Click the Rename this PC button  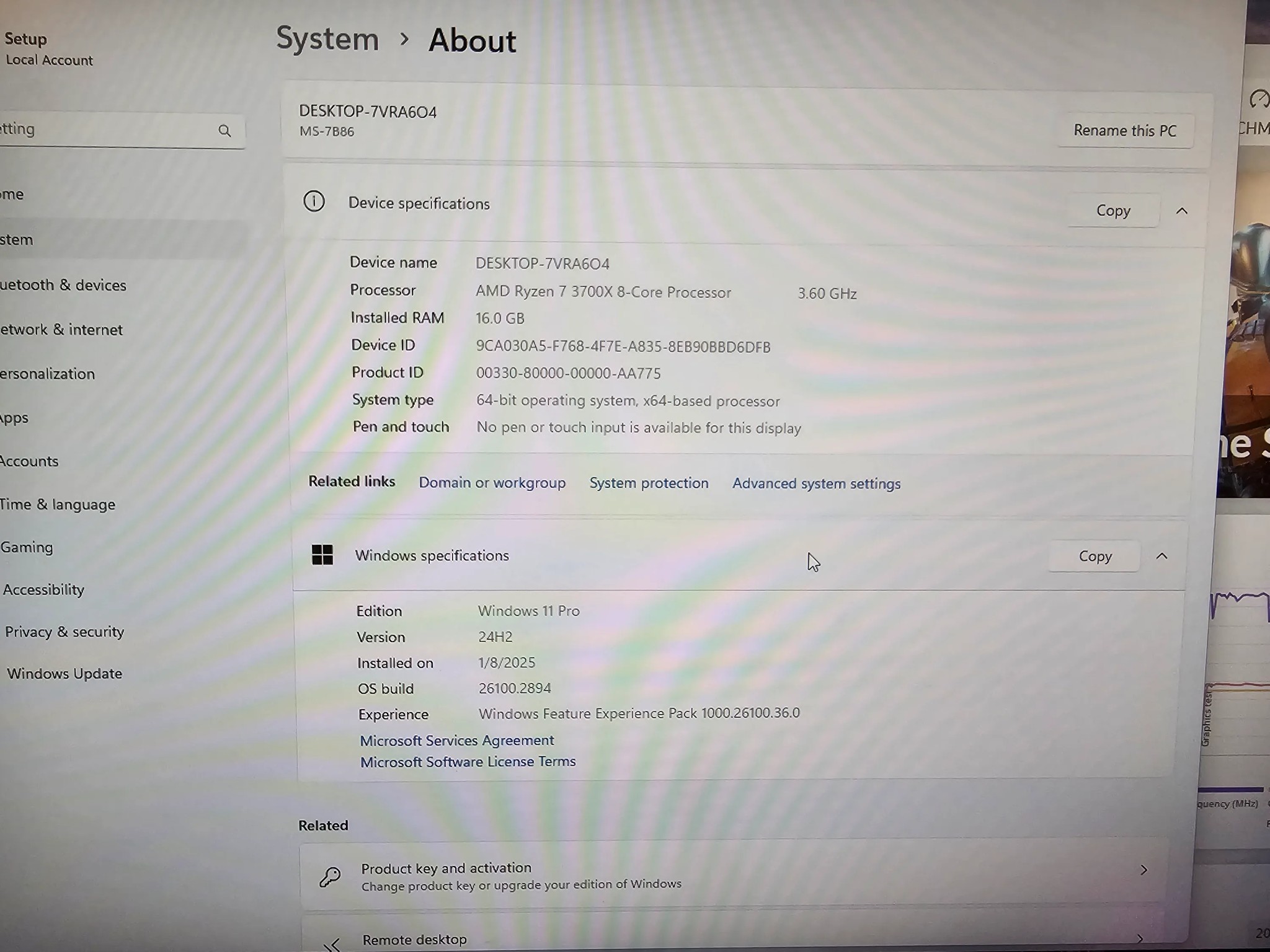pos(1126,131)
